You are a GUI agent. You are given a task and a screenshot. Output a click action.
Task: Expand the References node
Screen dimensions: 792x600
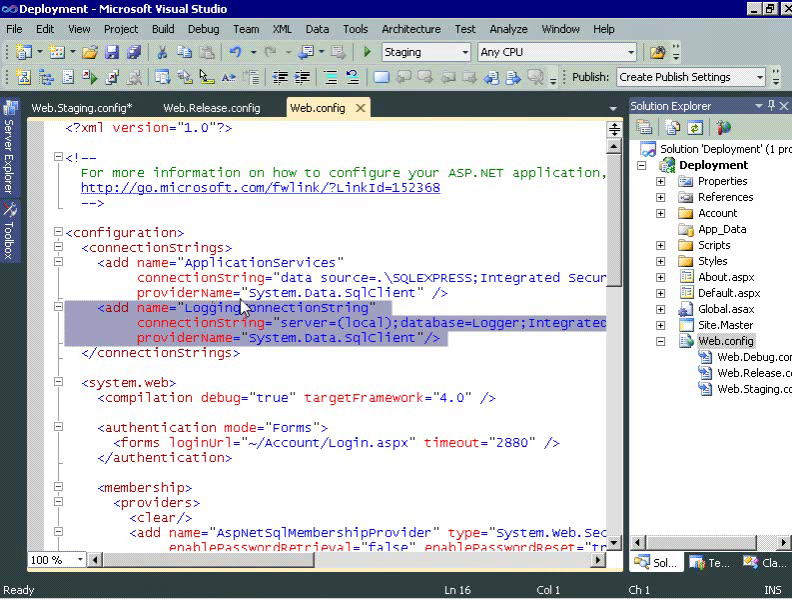click(660, 197)
